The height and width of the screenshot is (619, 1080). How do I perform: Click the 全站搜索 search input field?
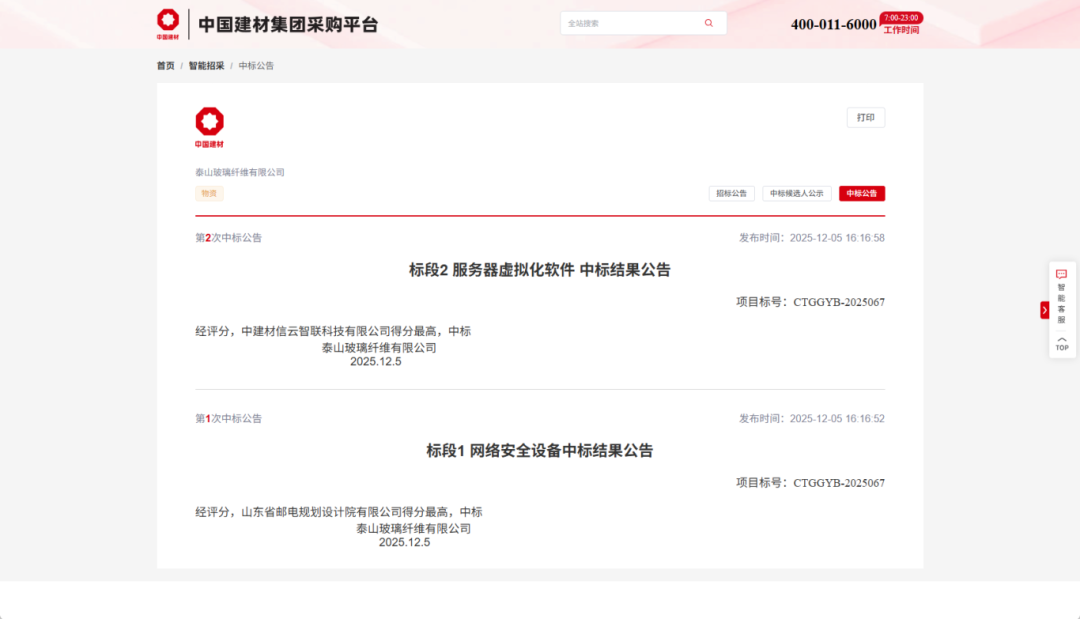(630, 23)
